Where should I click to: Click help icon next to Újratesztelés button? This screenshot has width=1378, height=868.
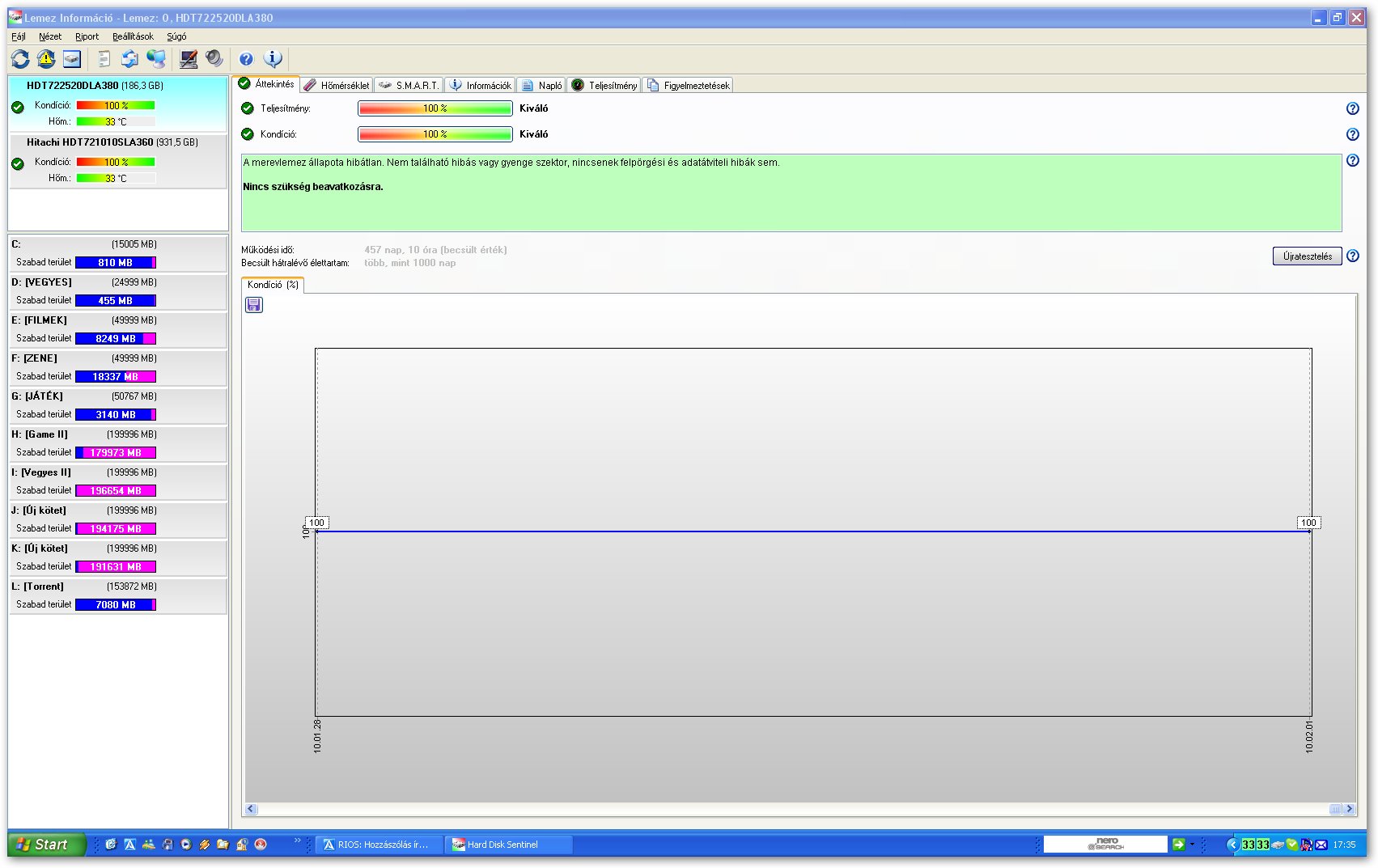(1352, 256)
